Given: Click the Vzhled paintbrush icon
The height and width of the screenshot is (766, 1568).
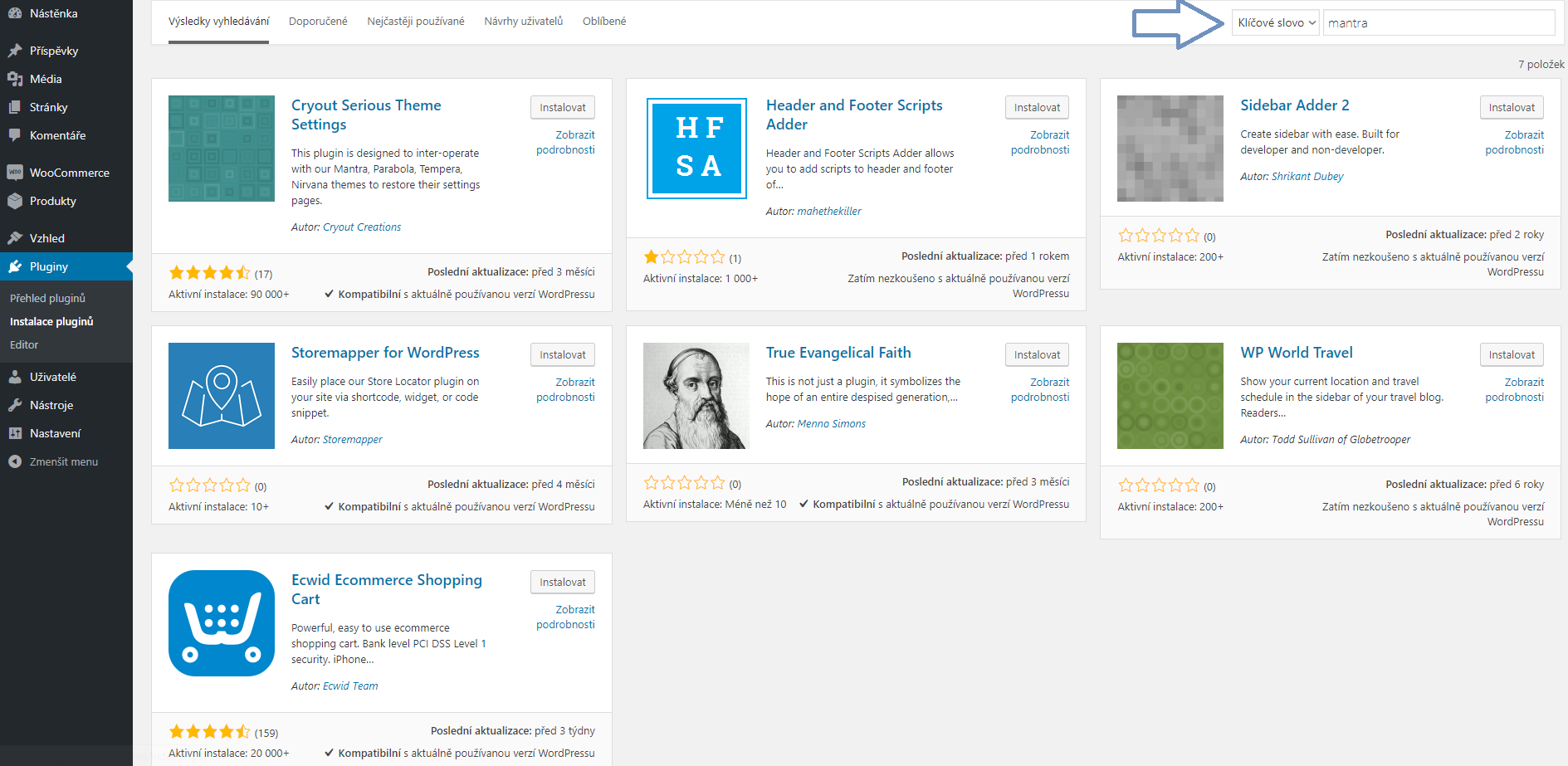Looking at the screenshot, I should click(15, 238).
